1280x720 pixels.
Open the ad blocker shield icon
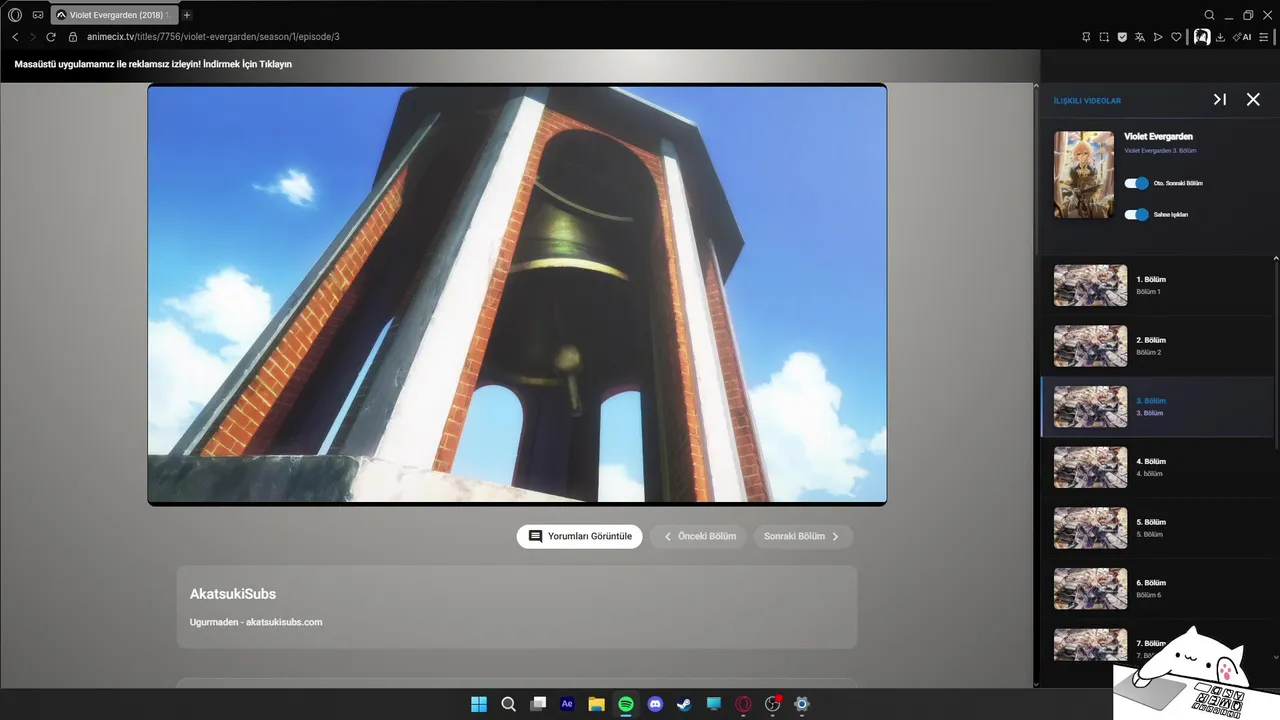[1122, 37]
